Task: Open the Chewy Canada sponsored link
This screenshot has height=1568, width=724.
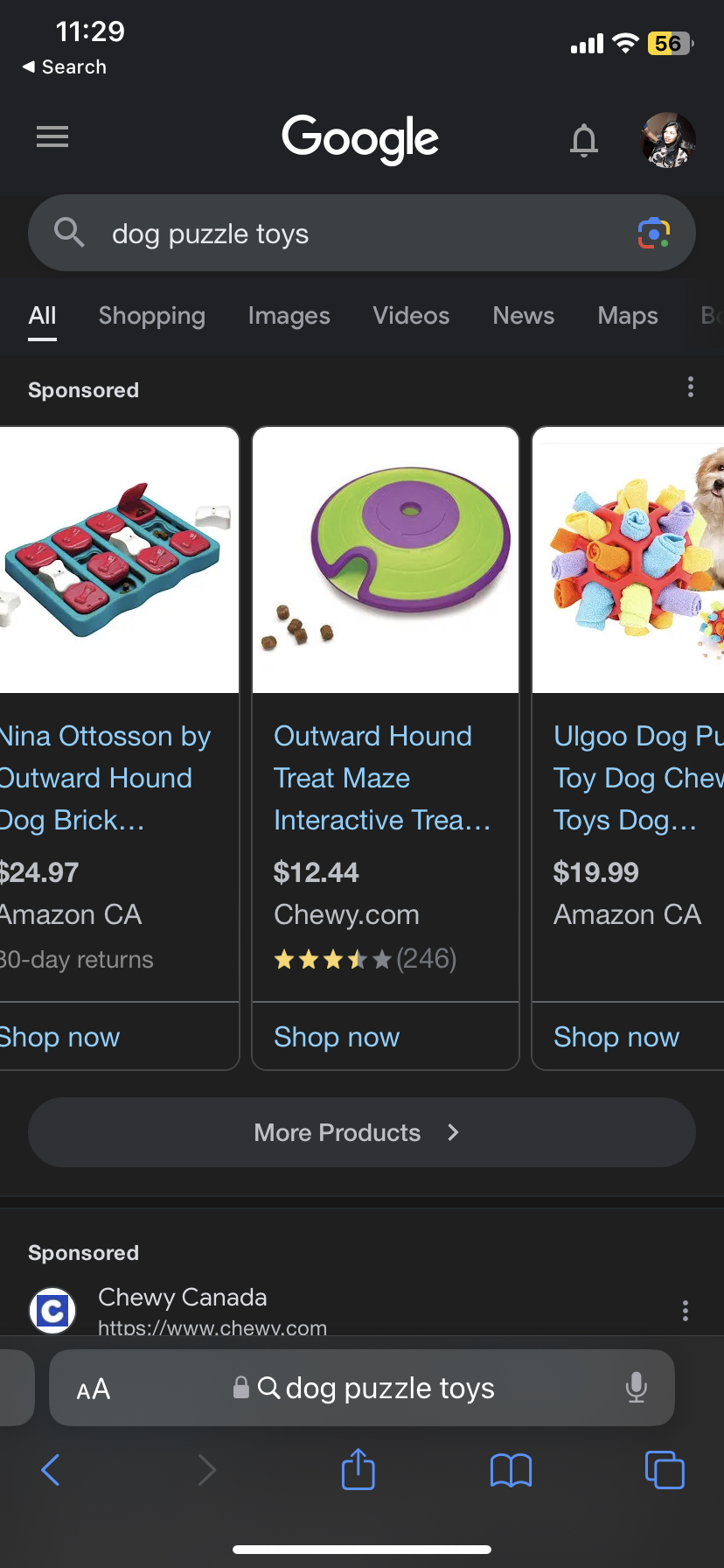Action: [x=182, y=1298]
